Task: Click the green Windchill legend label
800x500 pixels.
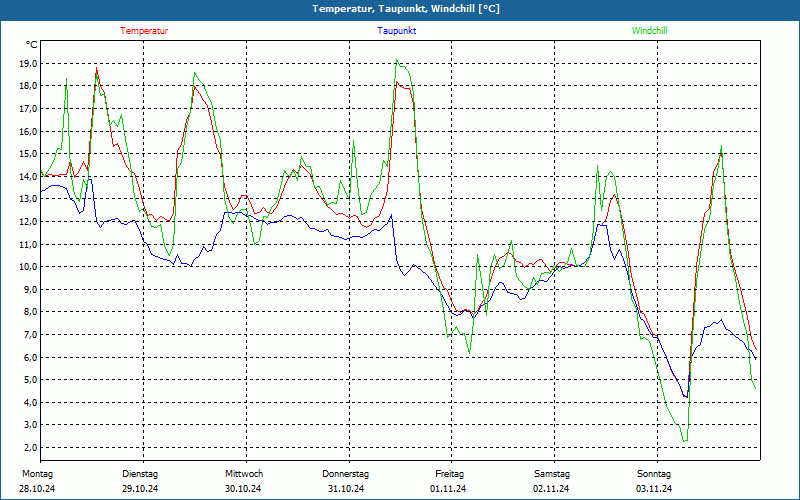Action: point(649,31)
